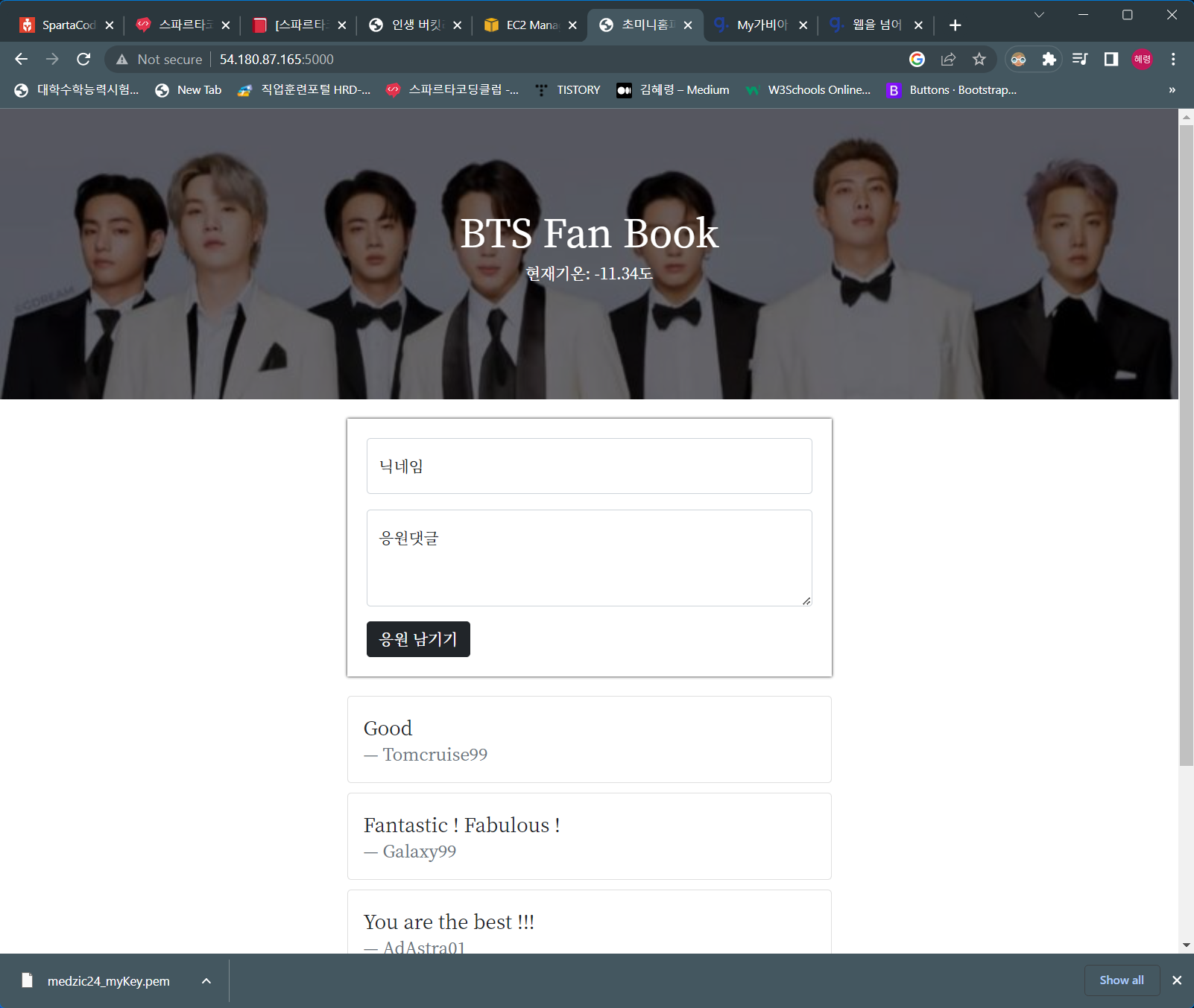The height and width of the screenshot is (1008, 1194).
Task: Close the active 초미니홈 tab
Action: pos(688,25)
